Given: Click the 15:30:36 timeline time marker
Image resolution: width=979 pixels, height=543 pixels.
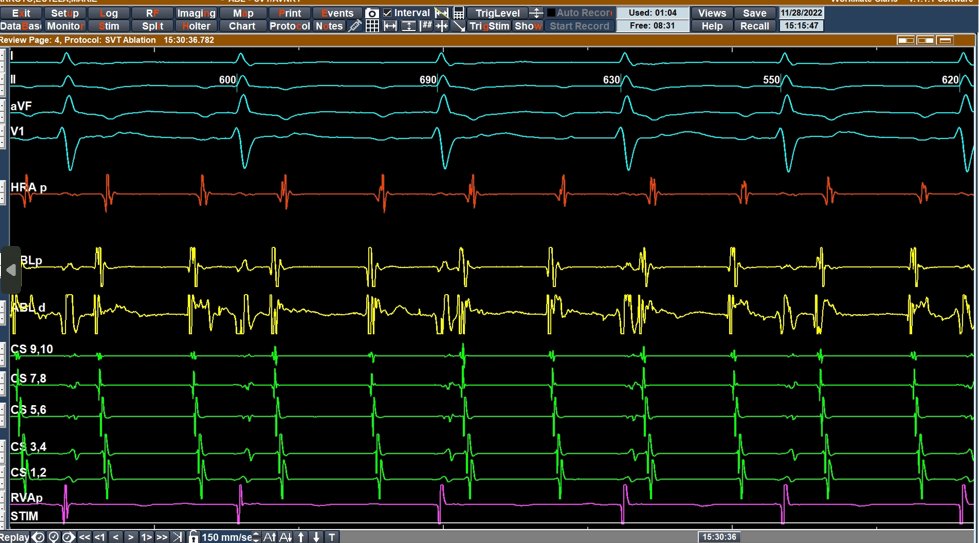Looking at the screenshot, I should (719, 537).
